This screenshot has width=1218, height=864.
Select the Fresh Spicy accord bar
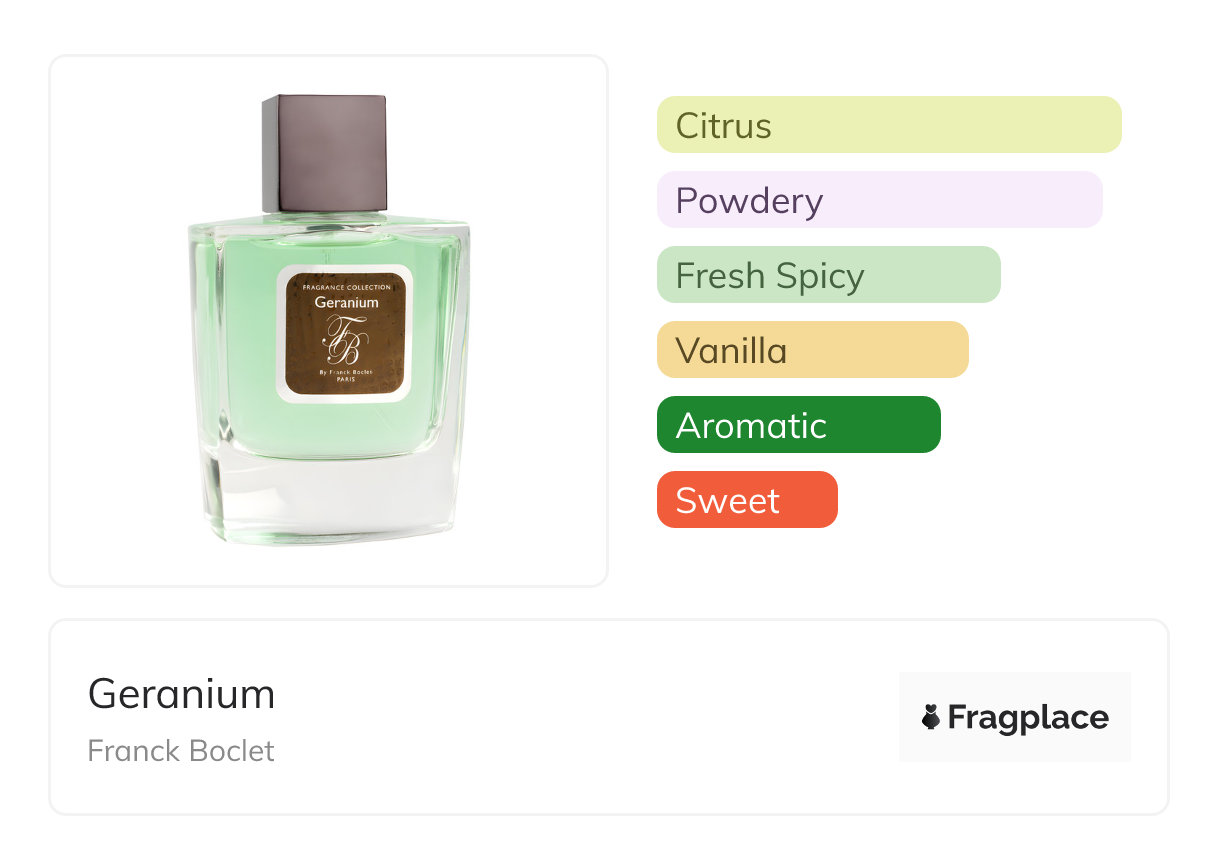(x=829, y=275)
